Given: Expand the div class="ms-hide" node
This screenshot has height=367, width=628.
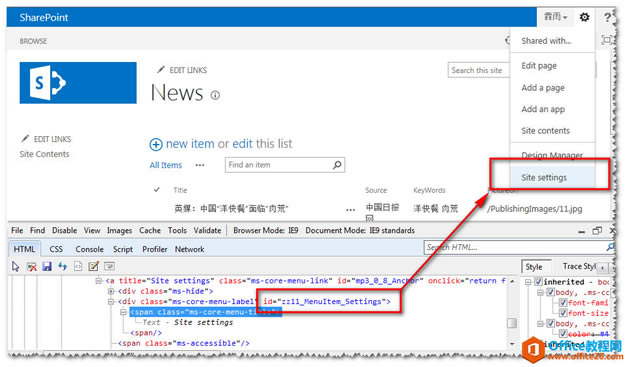Looking at the screenshot, I should pos(111,291).
